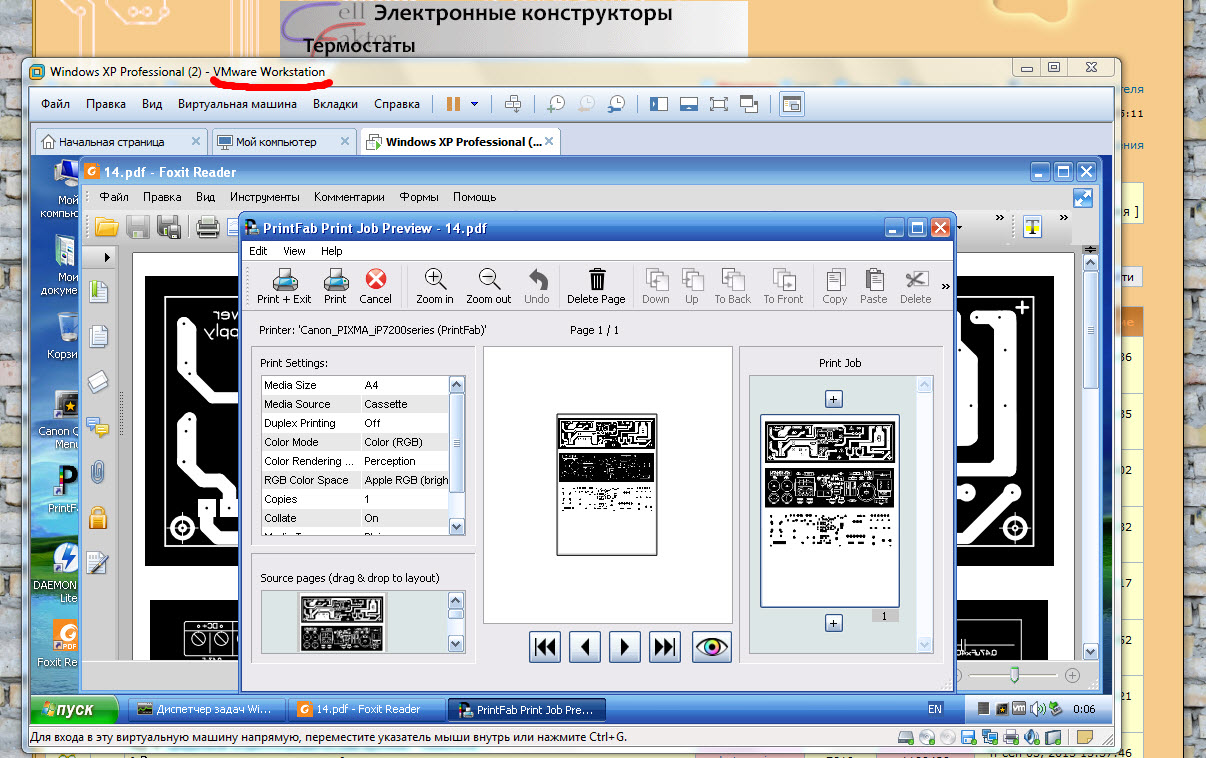Click VMware Unity mode icon
The image size is (1206, 758).
pyautogui.click(x=750, y=104)
